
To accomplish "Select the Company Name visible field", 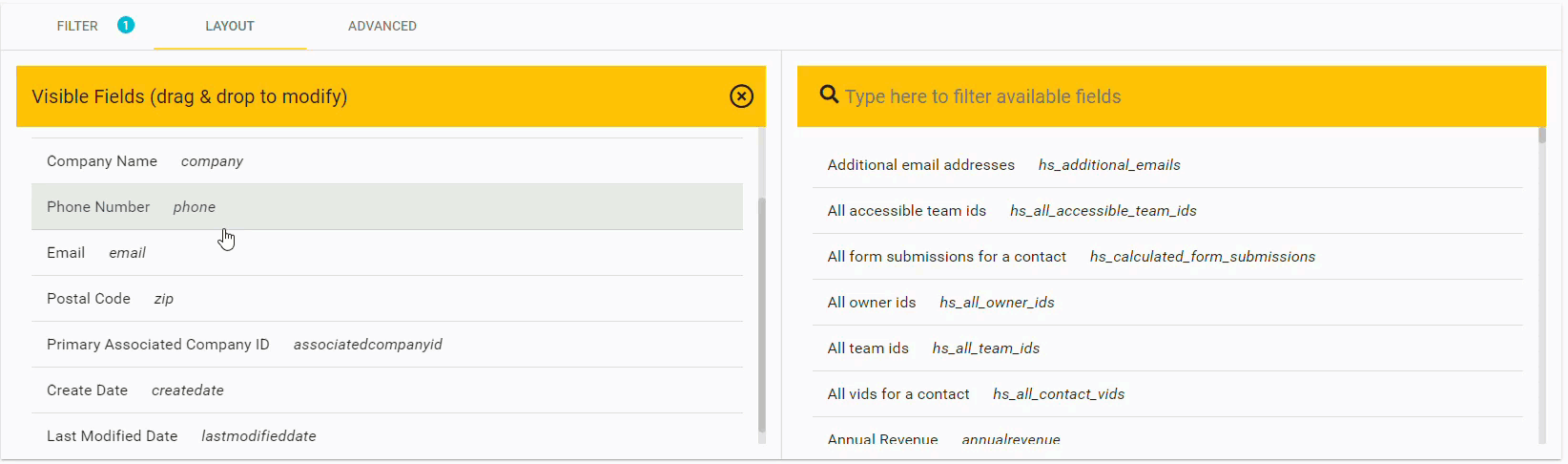I will (x=387, y=161).
